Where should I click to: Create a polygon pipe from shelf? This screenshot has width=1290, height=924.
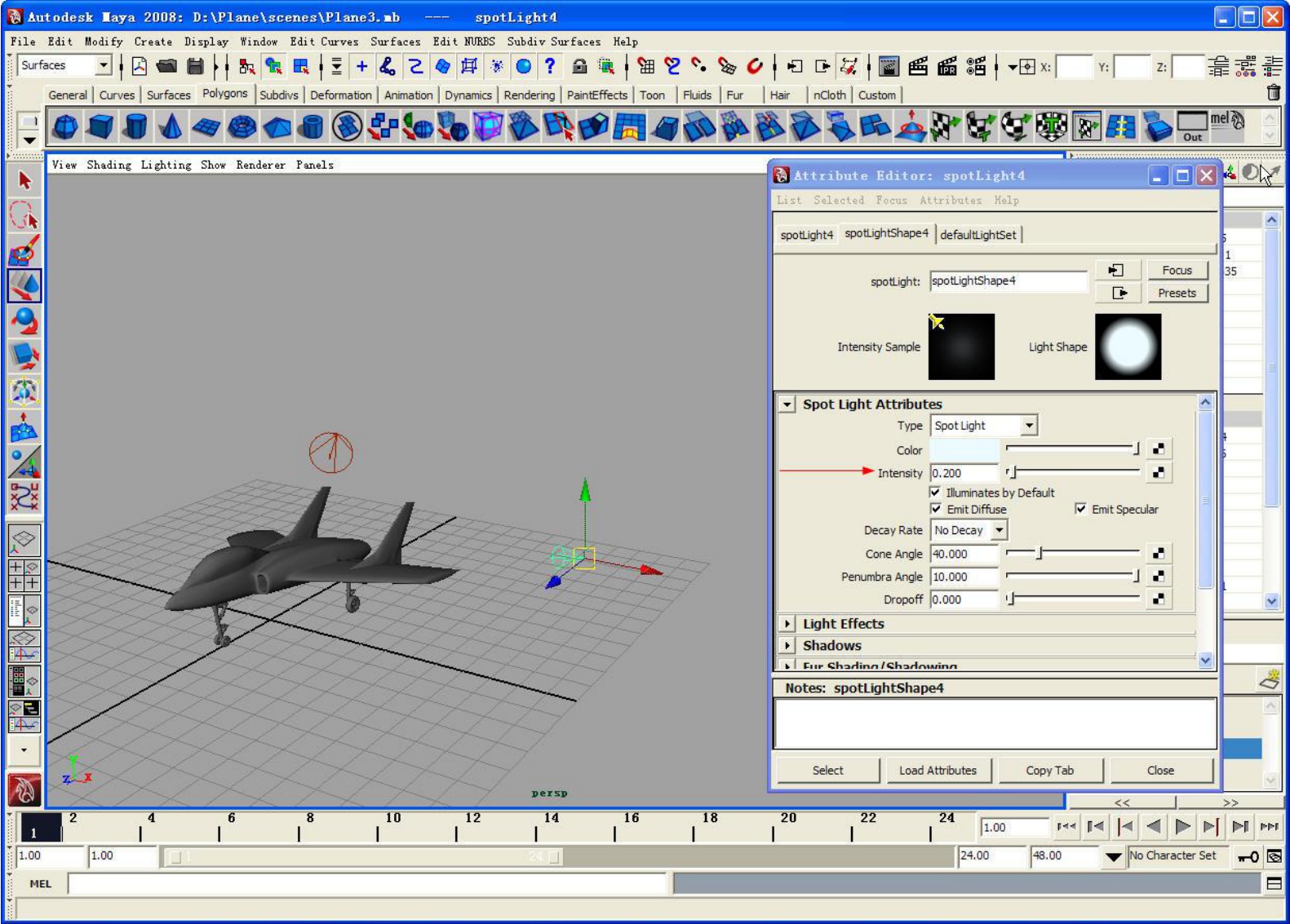point(312,127)
